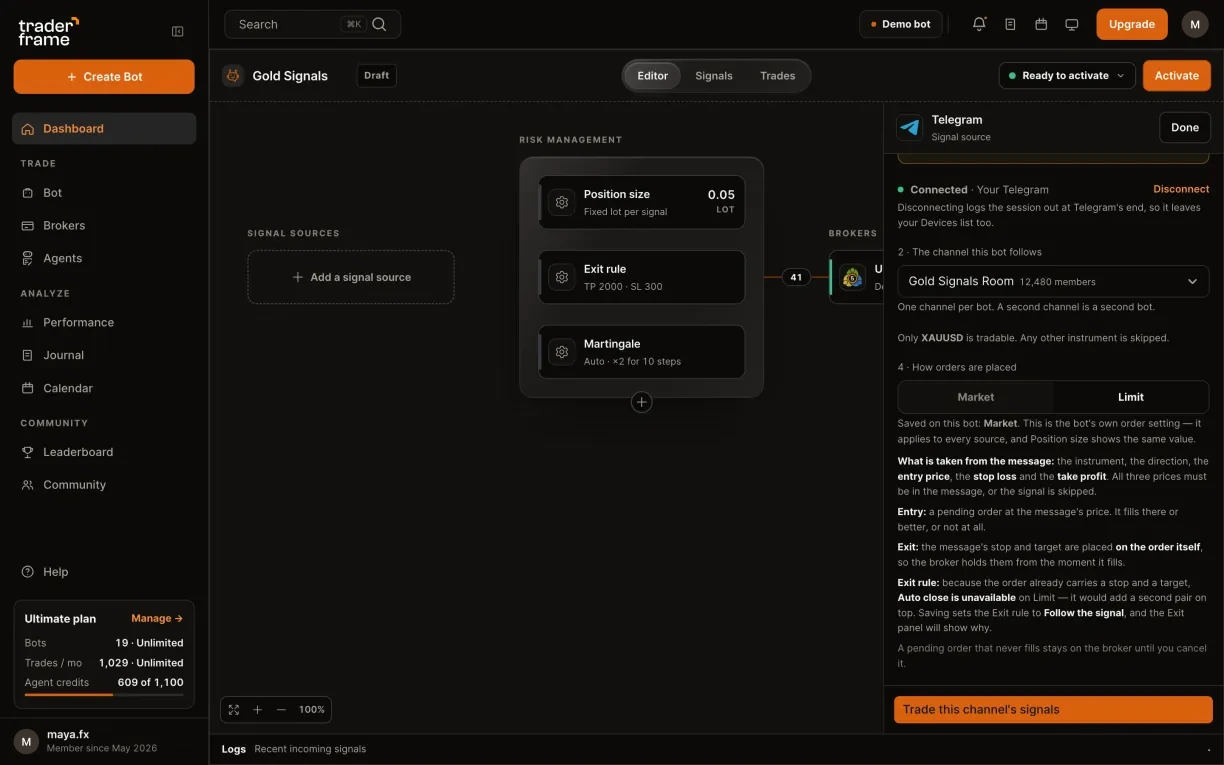The height and width of the screenshot is (765, 1224).
Task: Click the Upgrade button
Action: click(1132, 24)
